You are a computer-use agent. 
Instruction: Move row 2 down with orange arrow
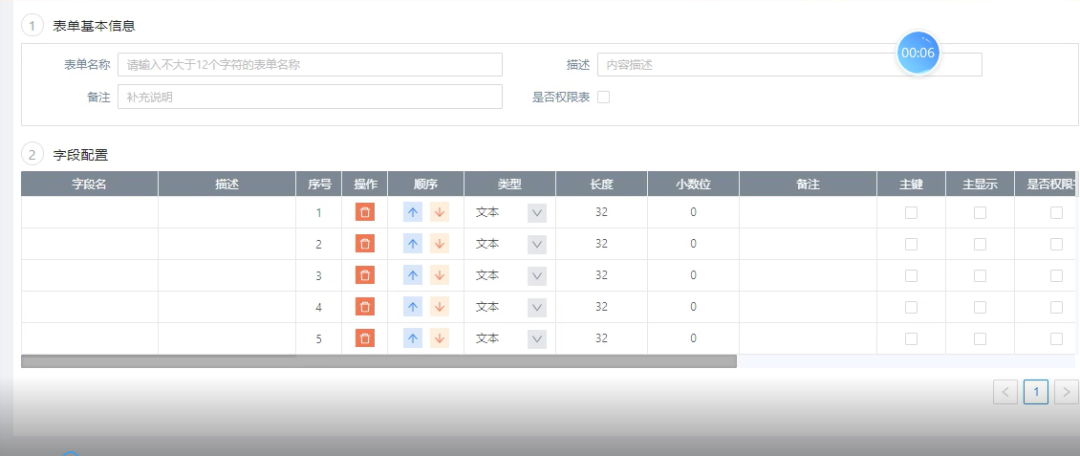tap(439, 243)
